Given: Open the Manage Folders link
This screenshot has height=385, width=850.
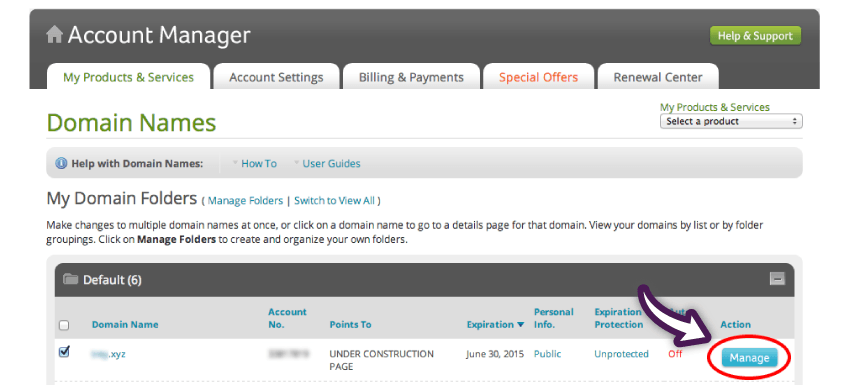Looking at the screenshot, I should click(x=245, y=201).
